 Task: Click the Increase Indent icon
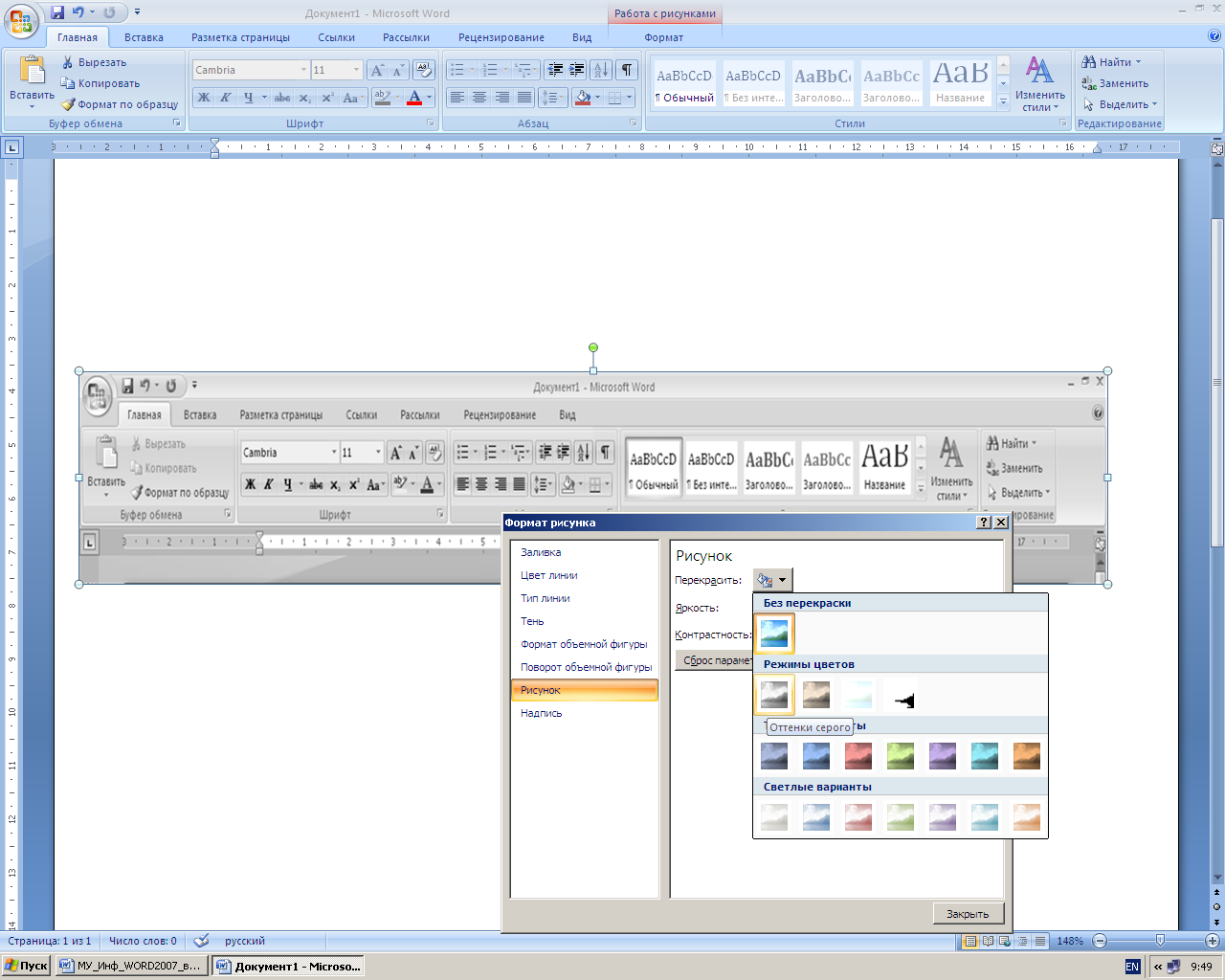click(x=576, y=70)
